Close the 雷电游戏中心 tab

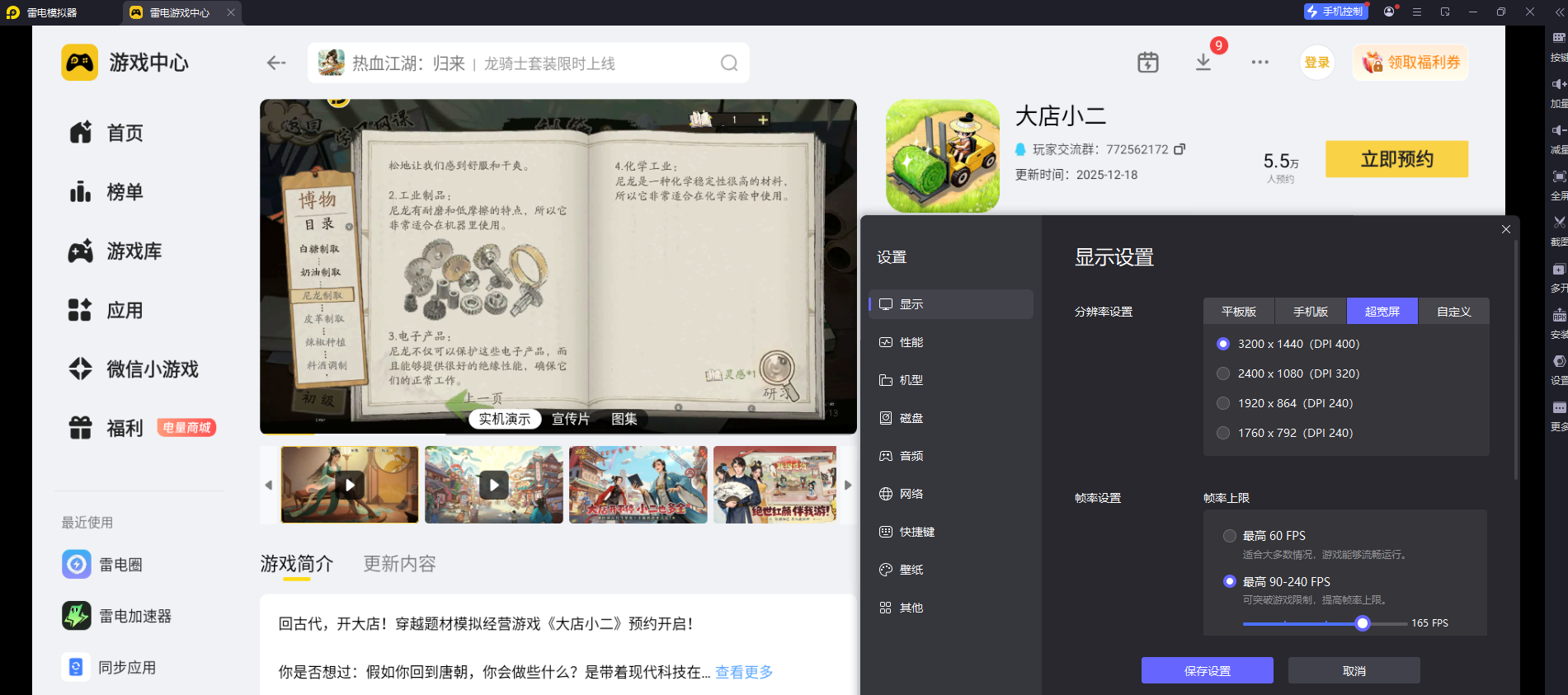click(x=231, y=12)
